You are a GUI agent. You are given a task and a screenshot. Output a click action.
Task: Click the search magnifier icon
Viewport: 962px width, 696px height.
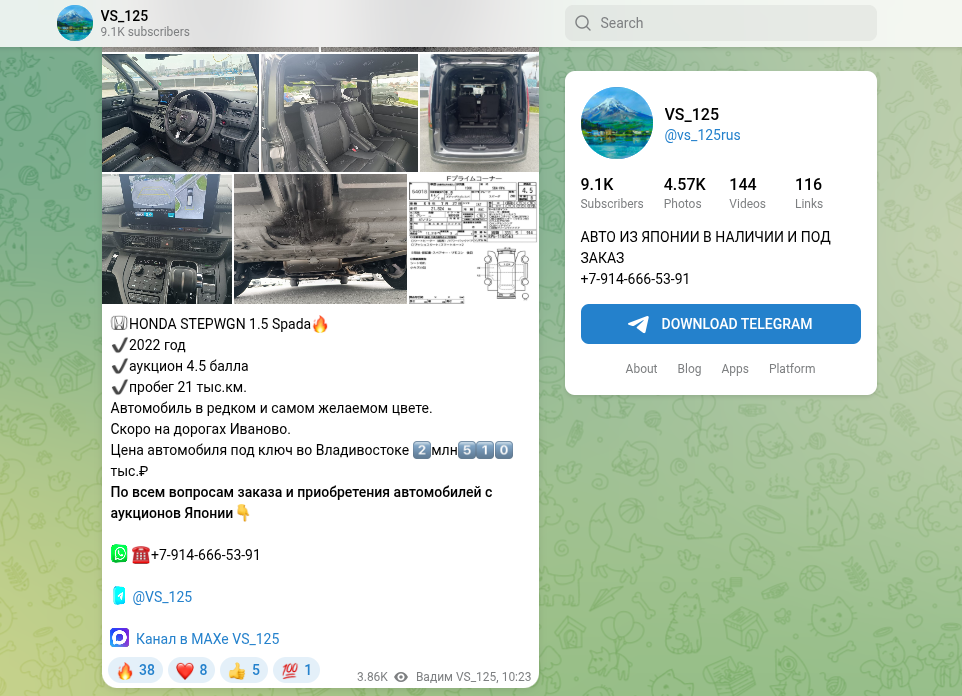pyautogui.click(x=583, y=23)
